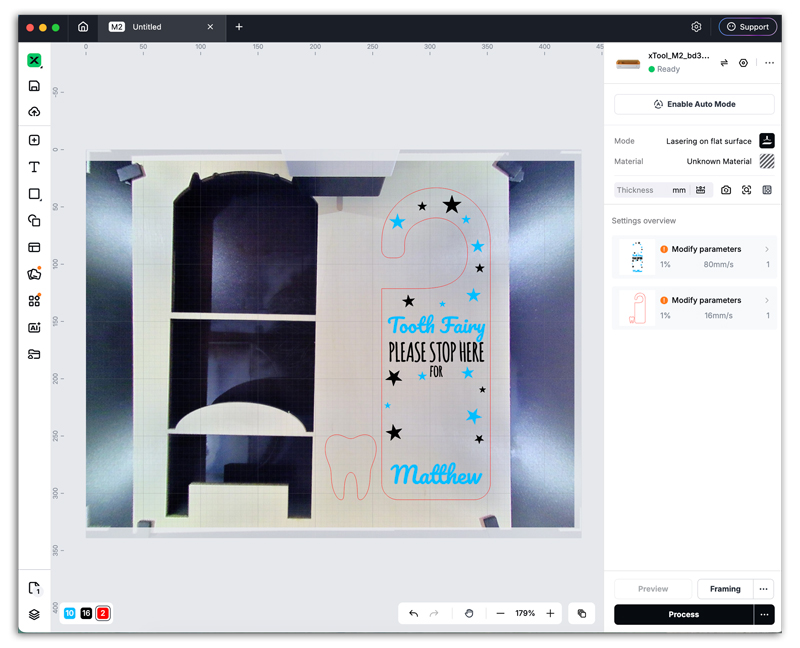
Task: Undo the last action
Action: click(x=414, y=613)
